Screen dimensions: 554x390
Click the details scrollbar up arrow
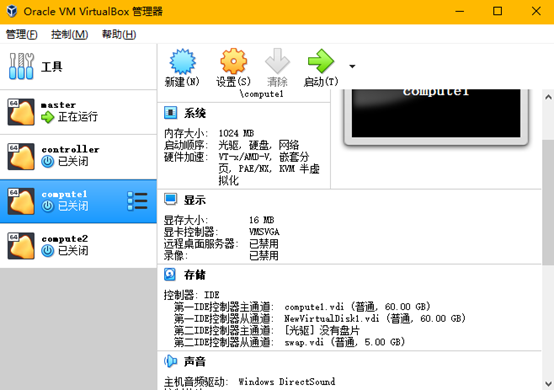pyautogui.click(x=548, y=97)
